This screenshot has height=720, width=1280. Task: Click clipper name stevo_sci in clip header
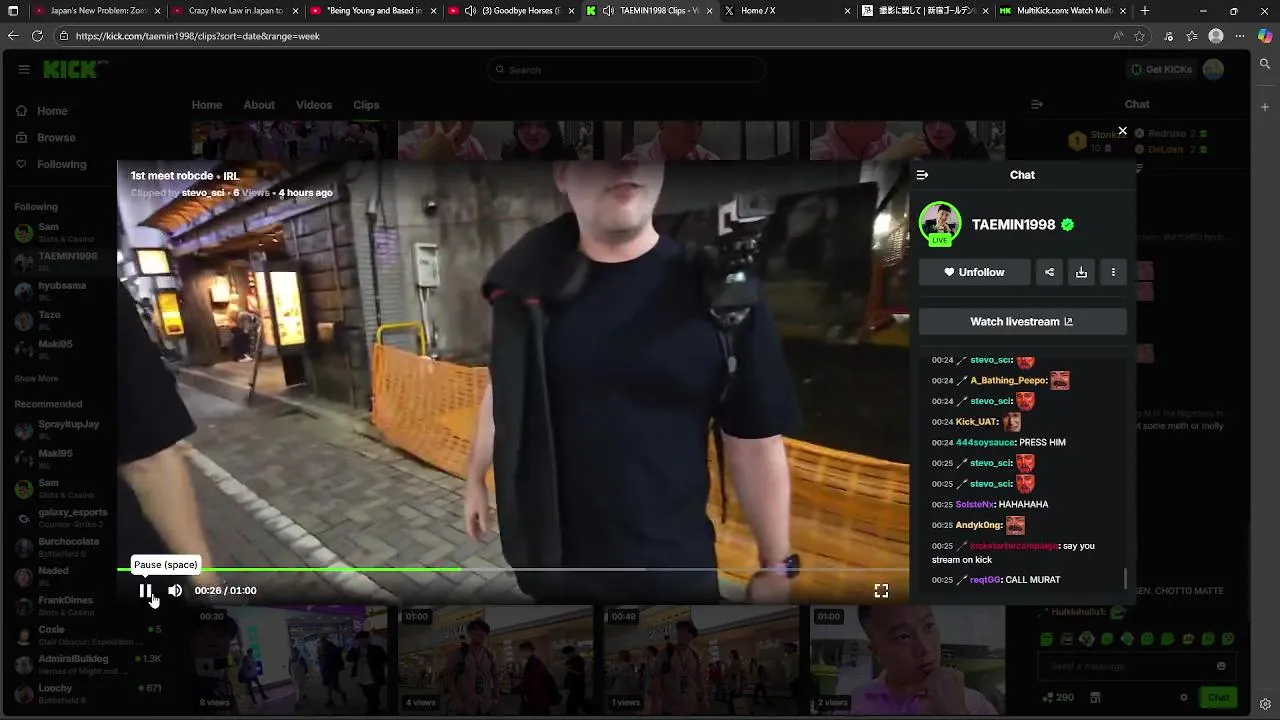[203, 193]
